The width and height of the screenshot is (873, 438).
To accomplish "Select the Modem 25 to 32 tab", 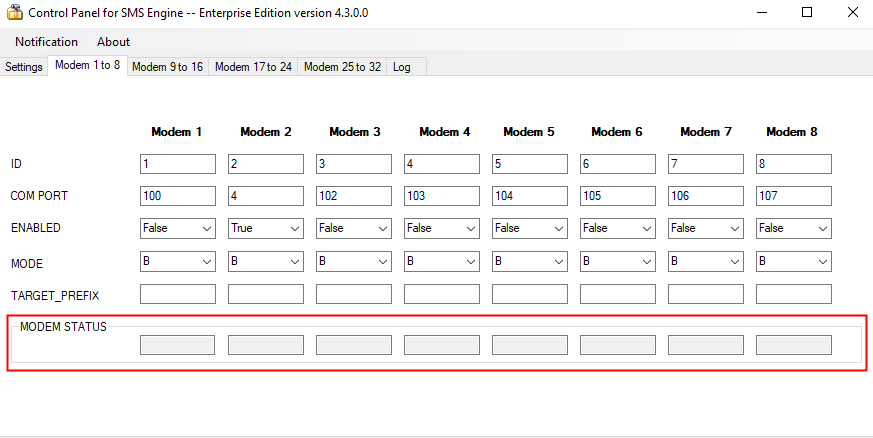I will 342,67.
